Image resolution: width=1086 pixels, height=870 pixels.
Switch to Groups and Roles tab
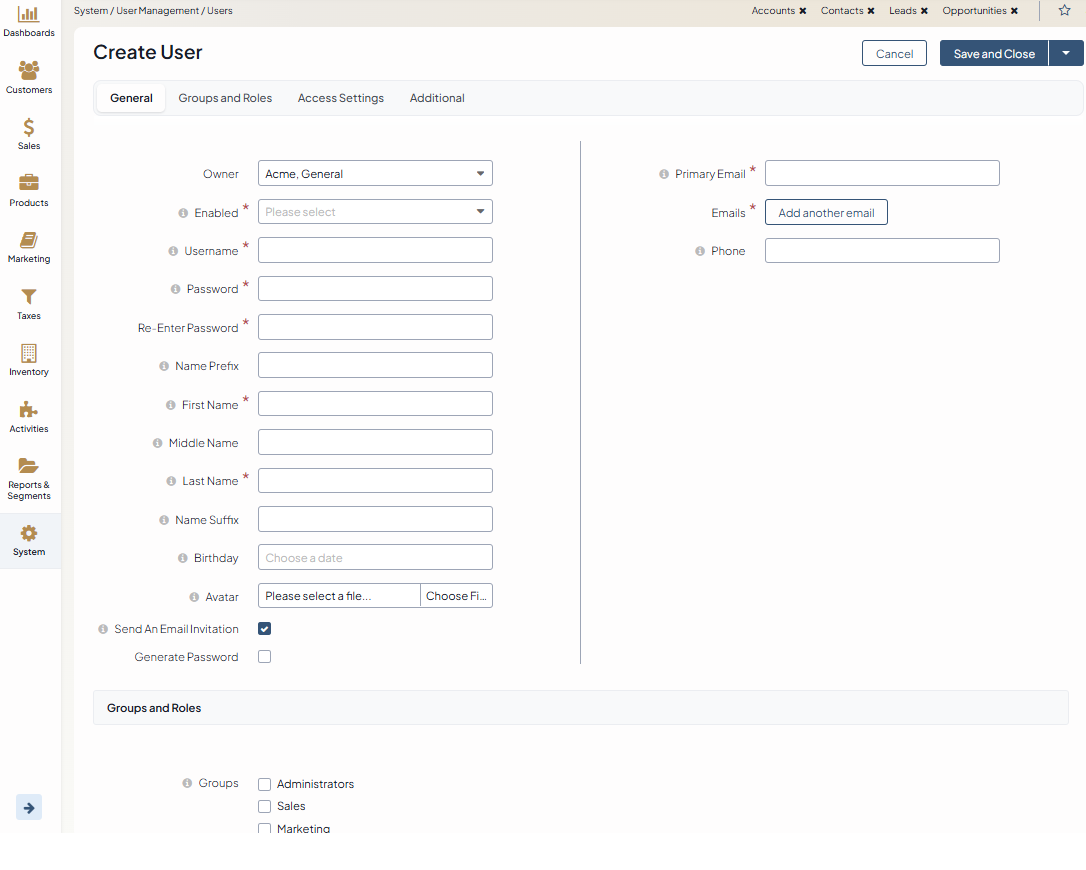(x=225, y=98)
